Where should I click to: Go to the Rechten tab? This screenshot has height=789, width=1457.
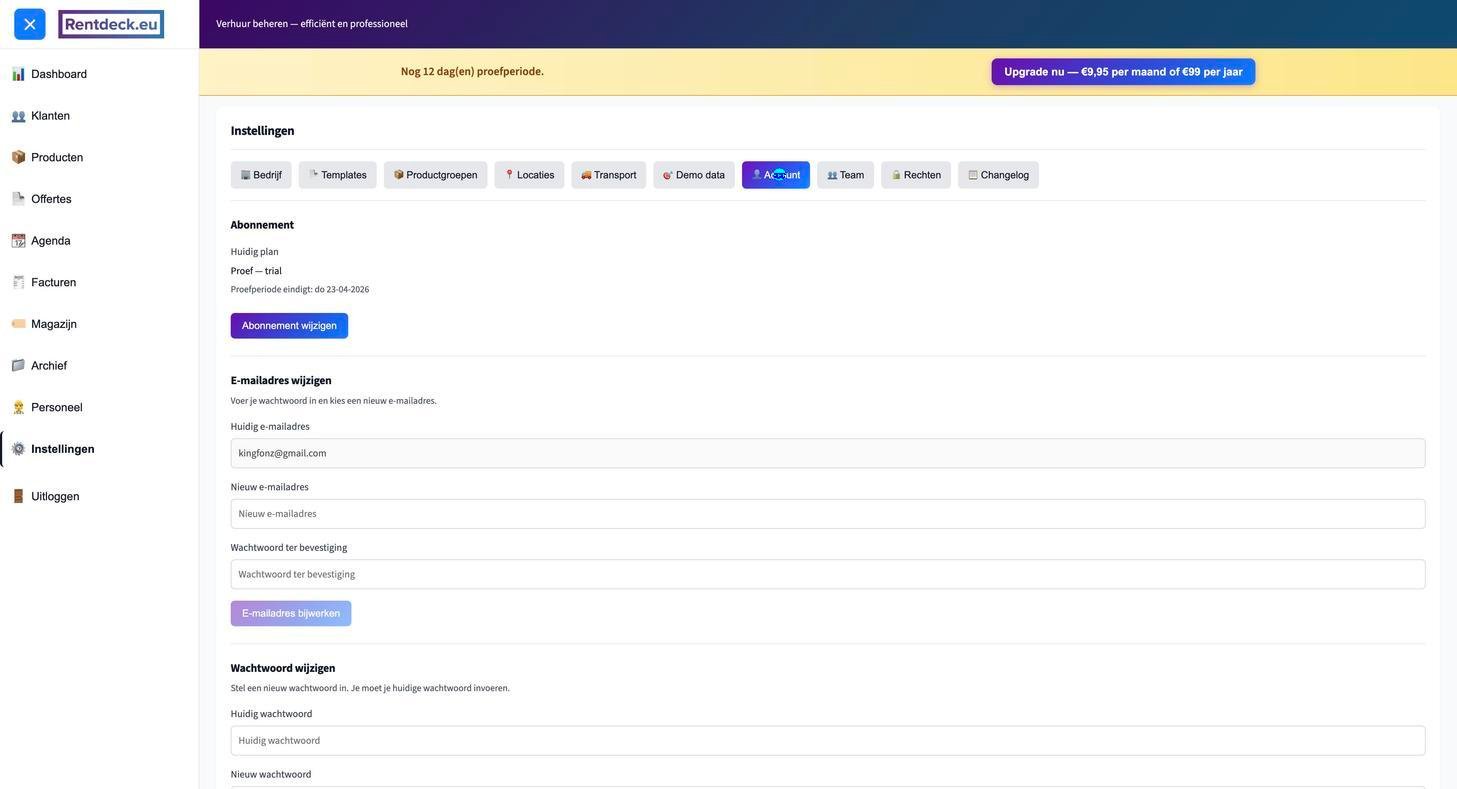click(x=915, y=175)
